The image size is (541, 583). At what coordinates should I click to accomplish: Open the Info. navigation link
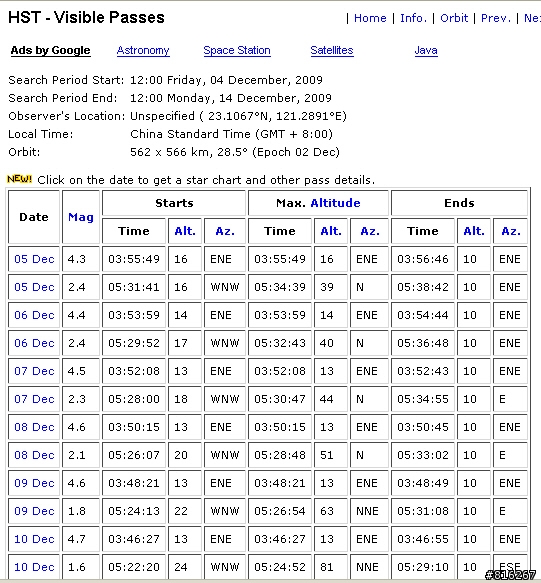tap(413, 18)
